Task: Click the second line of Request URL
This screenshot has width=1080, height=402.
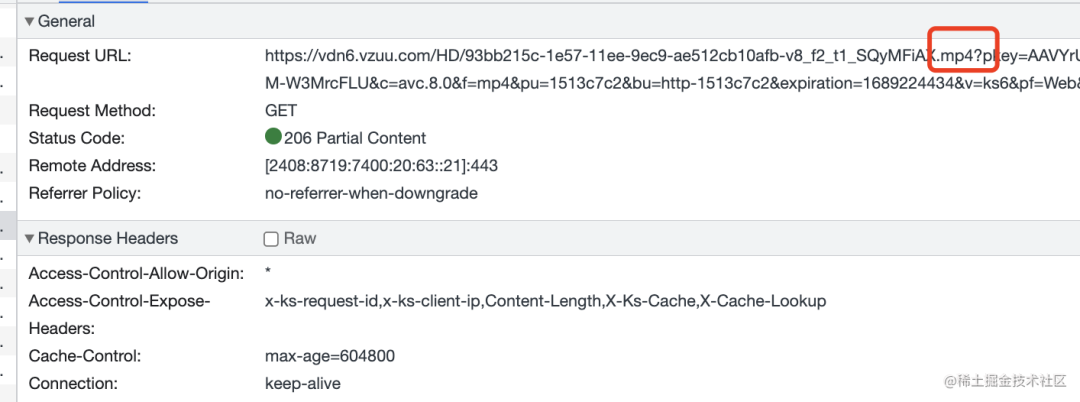Action: pos(672,83)
